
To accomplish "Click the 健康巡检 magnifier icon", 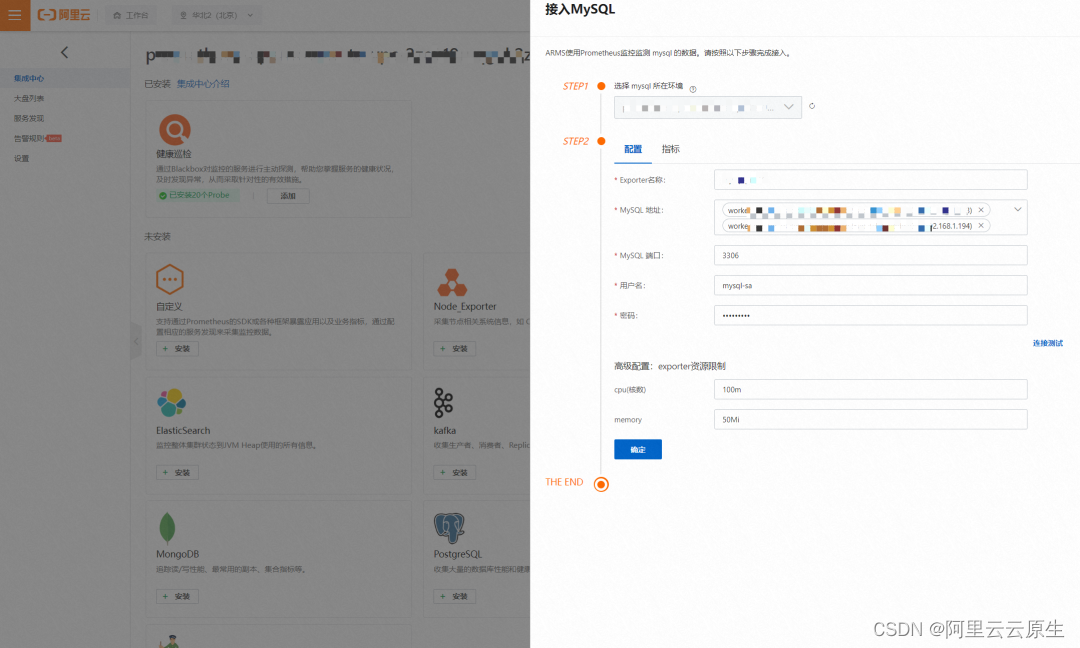I will pos(175,129).
